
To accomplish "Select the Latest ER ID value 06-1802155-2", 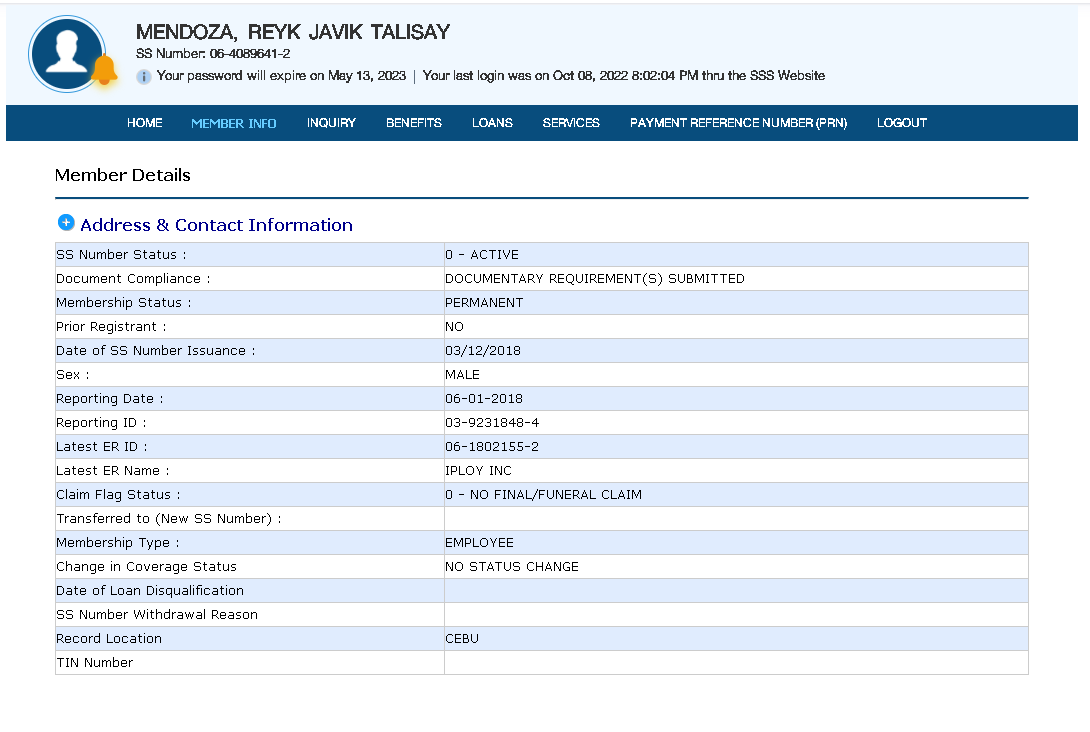I will coord(492,447).
